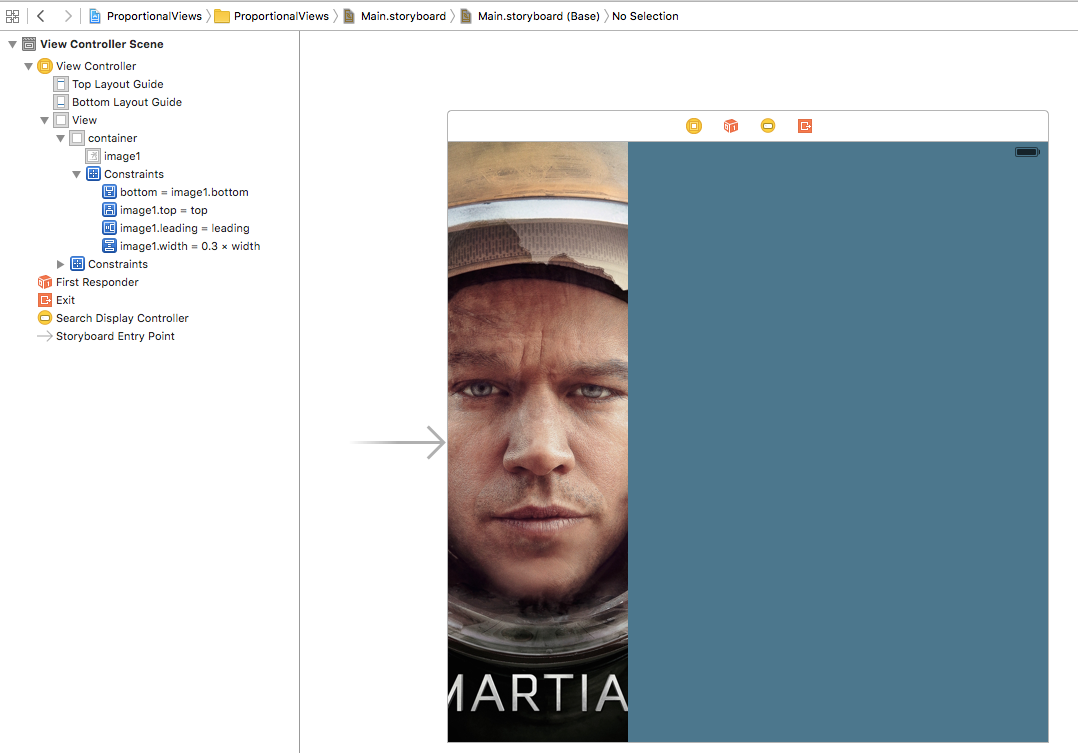Click the leading constraint icon
The height and width of the screenshot is (753, 1078).
tap(109, 228)
